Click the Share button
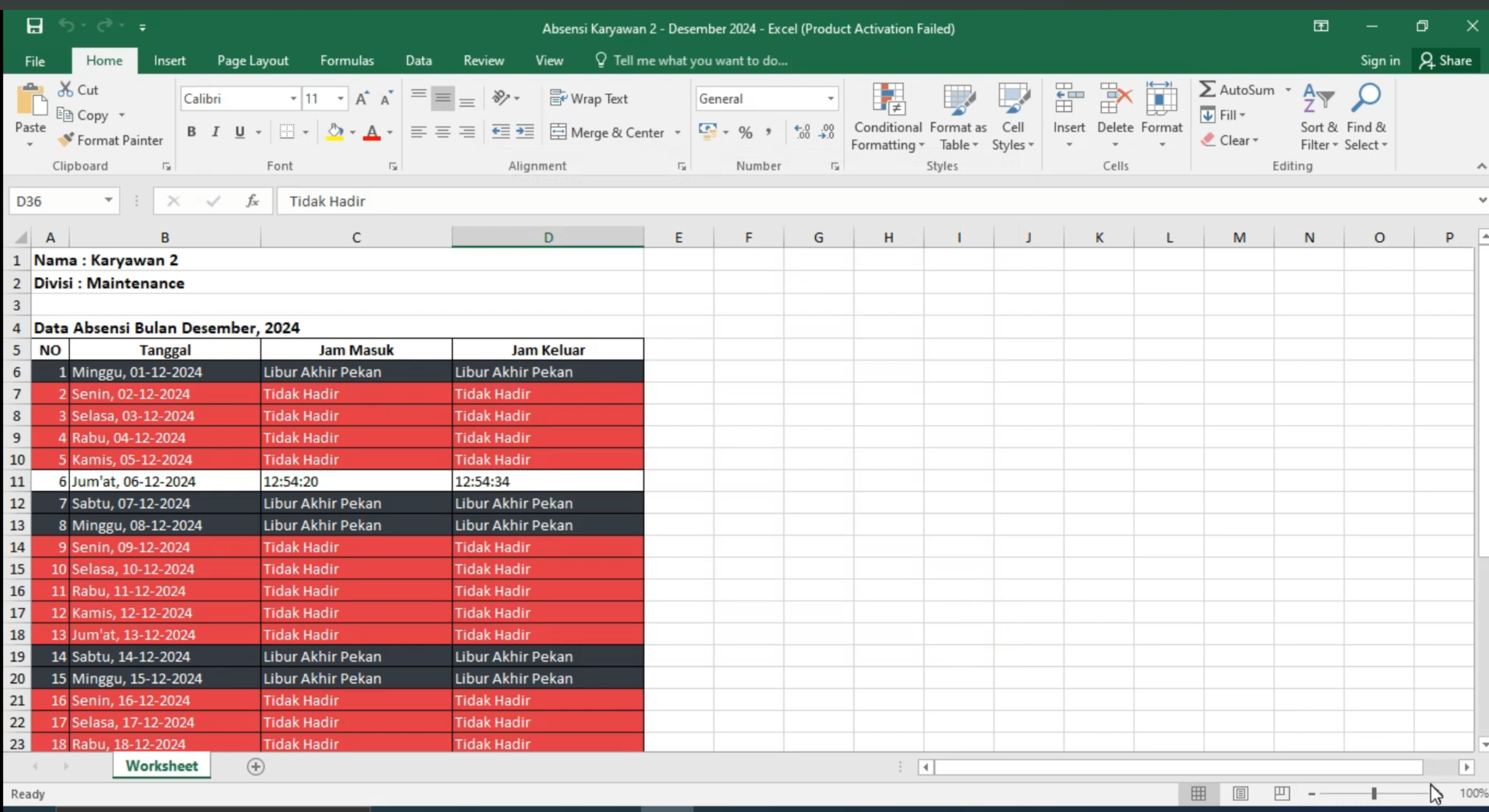 click(1446, 61)
